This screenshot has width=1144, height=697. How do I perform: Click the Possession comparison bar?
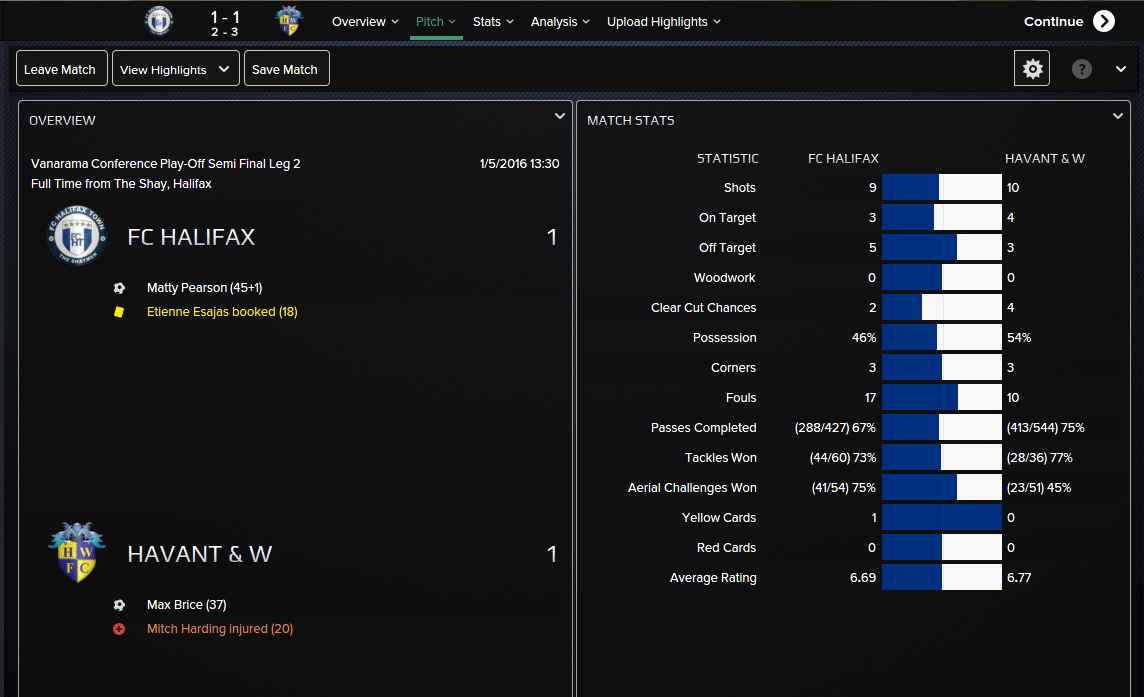click(x=942, y=338)
